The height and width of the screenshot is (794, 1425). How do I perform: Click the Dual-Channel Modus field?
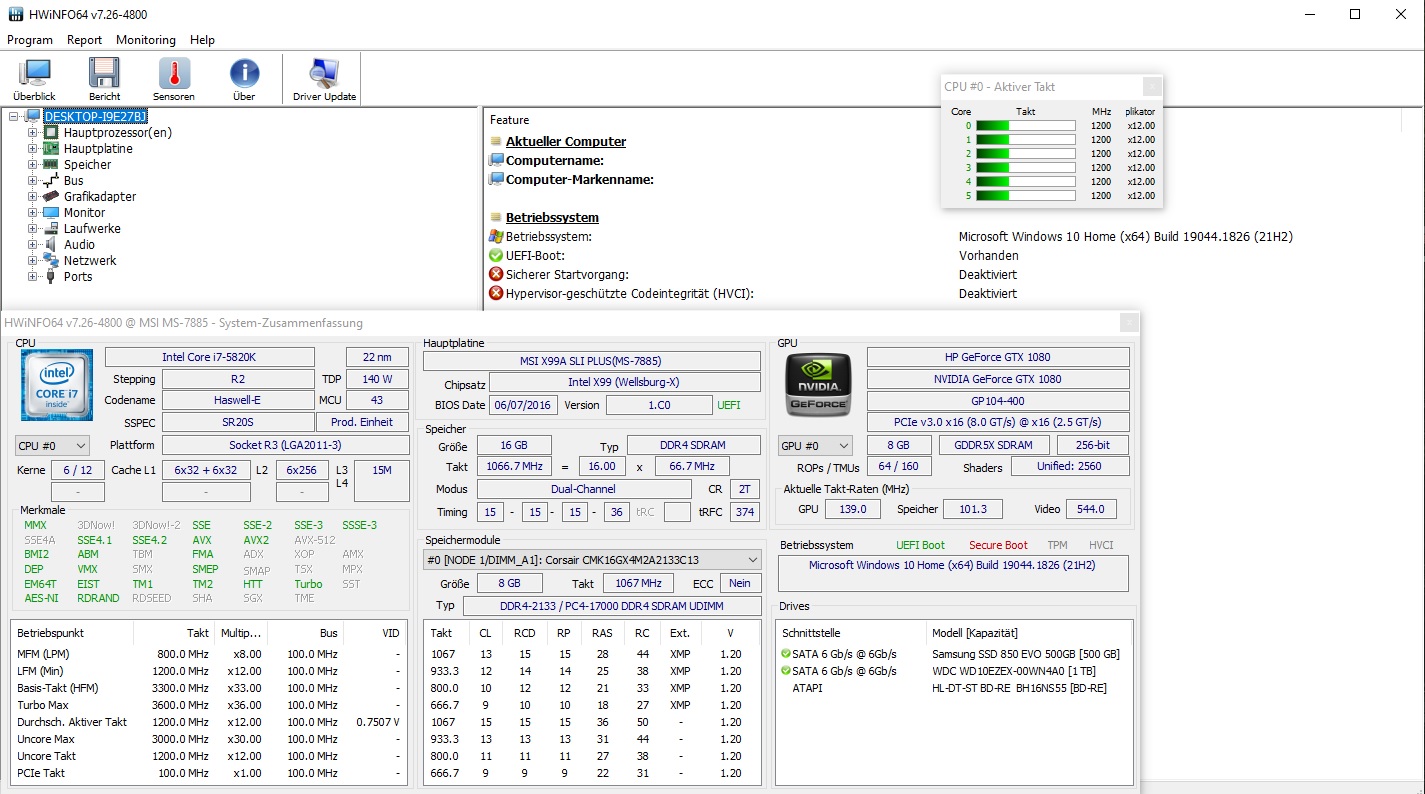tap(584, 489)
